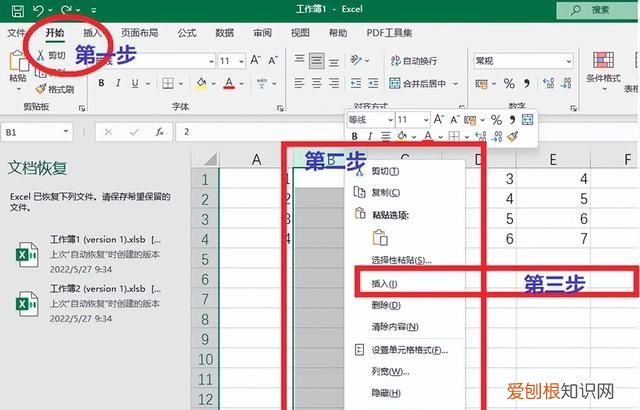
Task: Click the comma style icon in ribbon
Action: [x=527, y=84]
